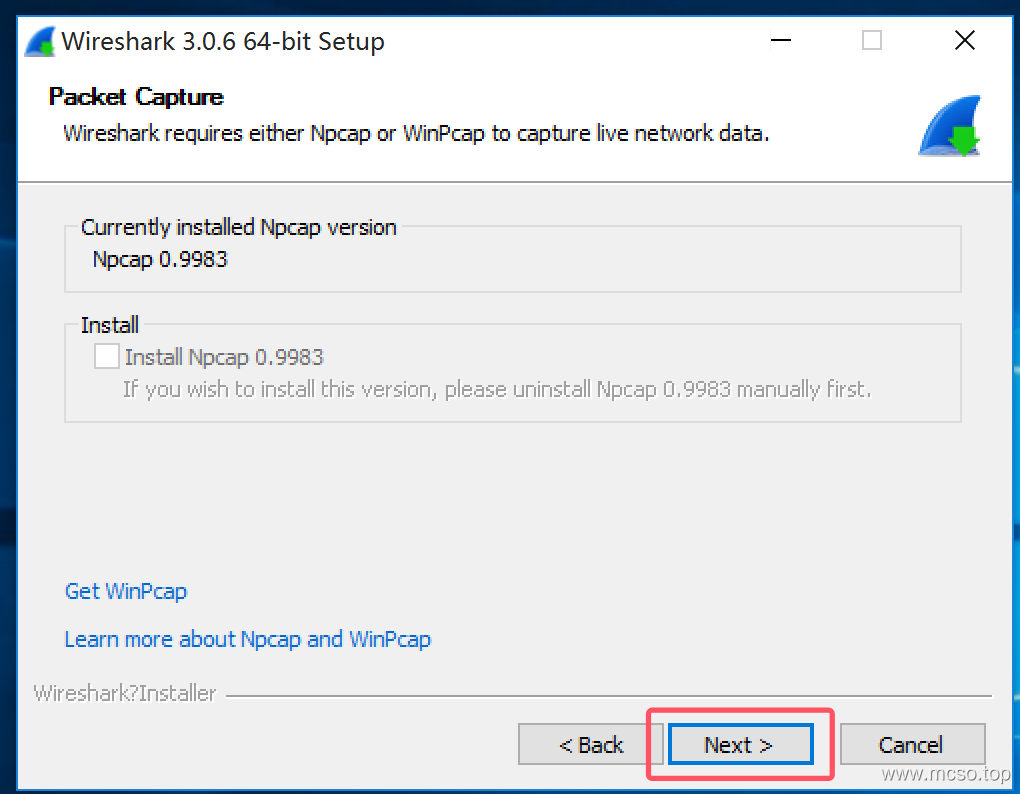The height and width of the screenshot is (794, 1020).
Task: Click the disabled maximize button
Action: 872,40
